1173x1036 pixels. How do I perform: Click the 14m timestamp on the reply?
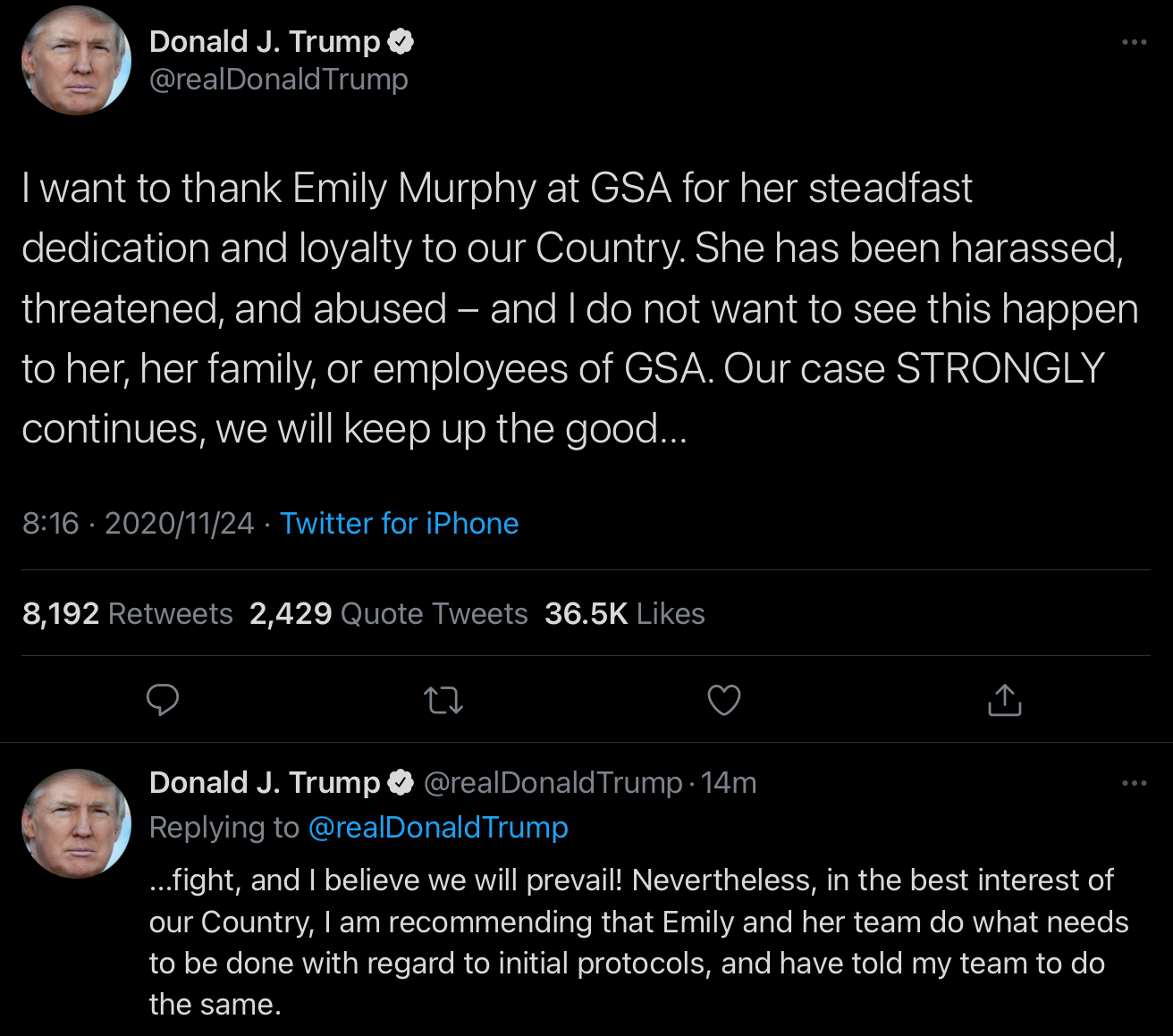point(729,783)
